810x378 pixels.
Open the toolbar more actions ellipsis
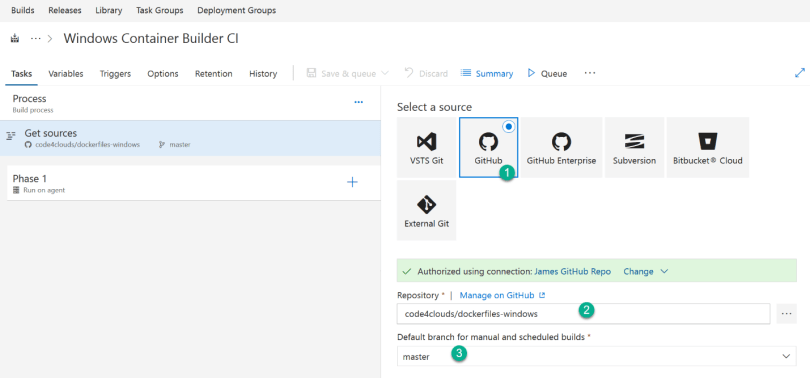coord(590,73)
